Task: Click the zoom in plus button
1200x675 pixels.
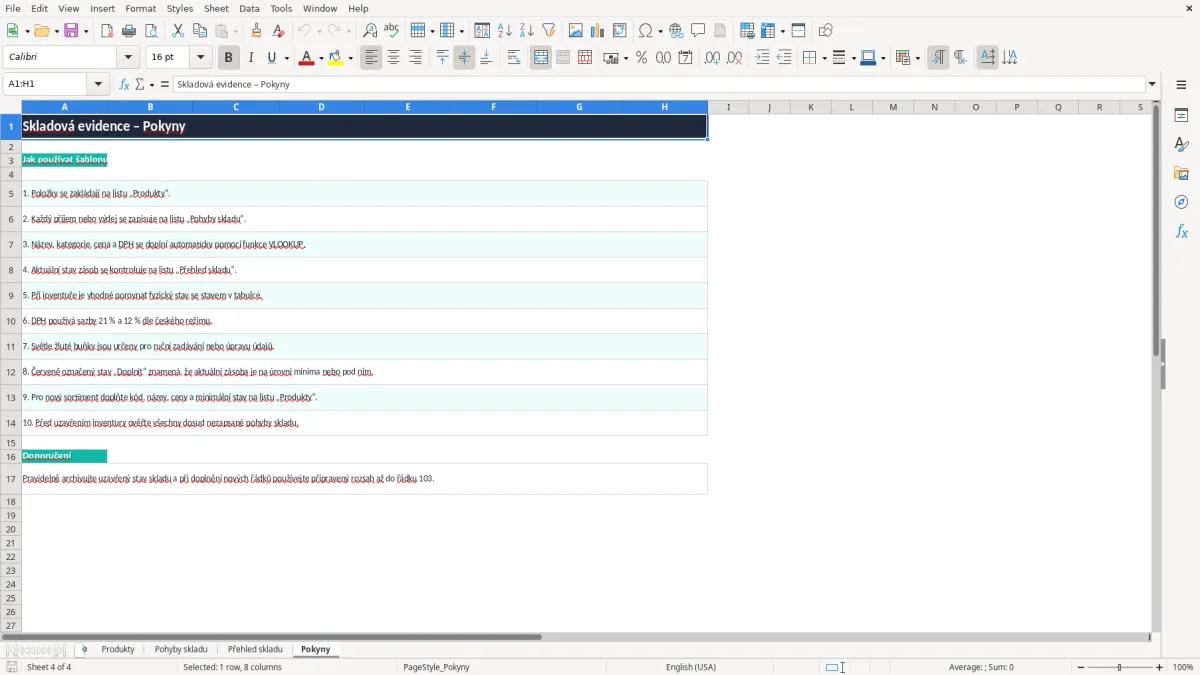Action: tap(1160, 667)
